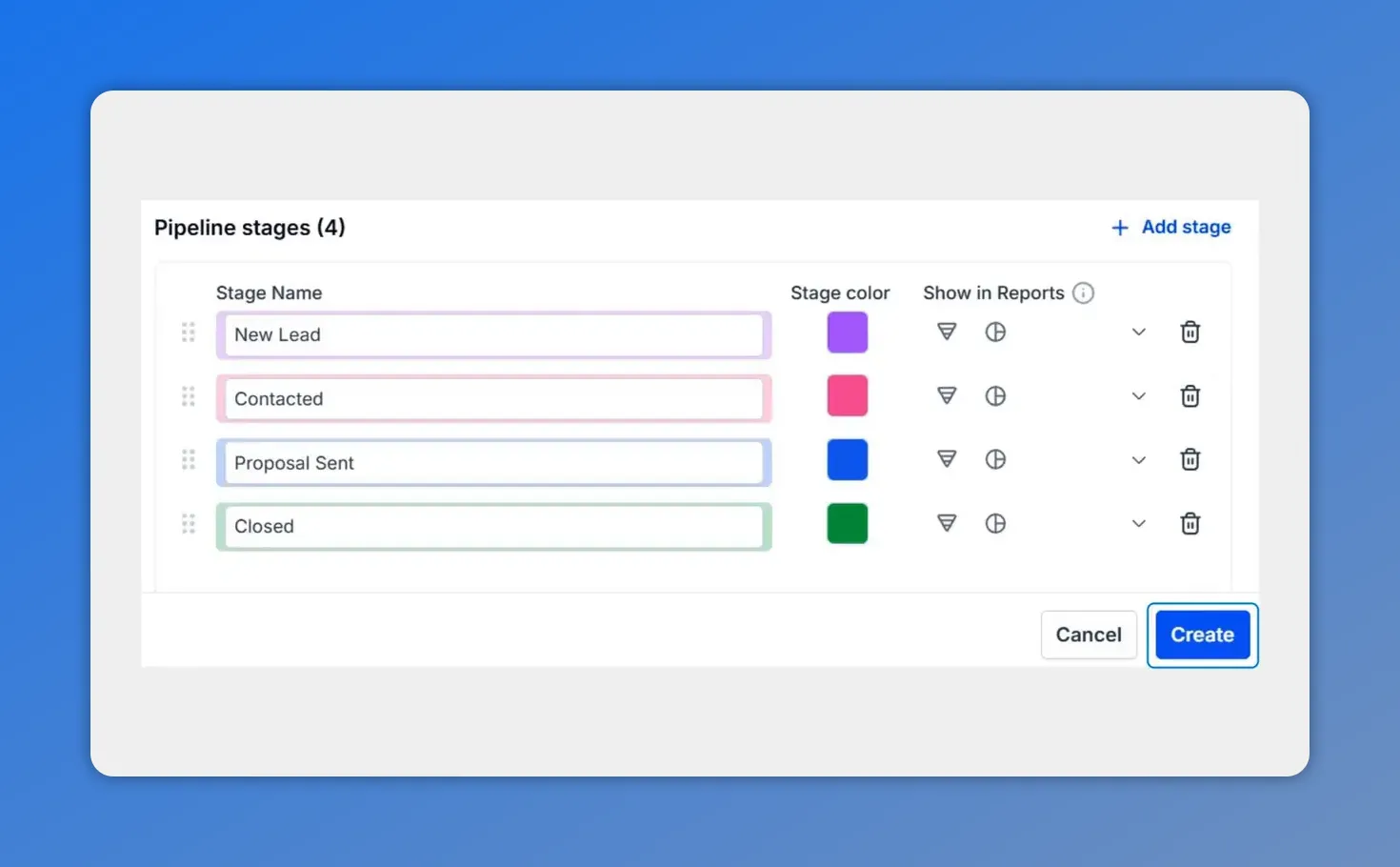The width and height of the screenshot is (1400, 867).
Task: Toggle funnel visibility for the Contacted stage
Action: (946, 395)
